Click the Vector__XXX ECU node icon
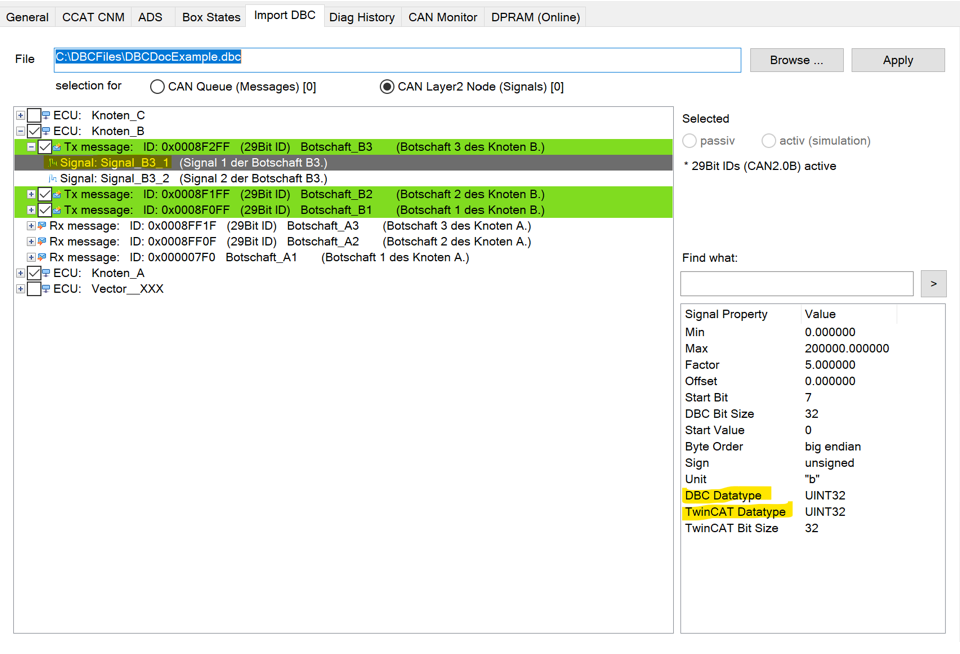This screenshot has height=654, width=960. click(46, 289)
